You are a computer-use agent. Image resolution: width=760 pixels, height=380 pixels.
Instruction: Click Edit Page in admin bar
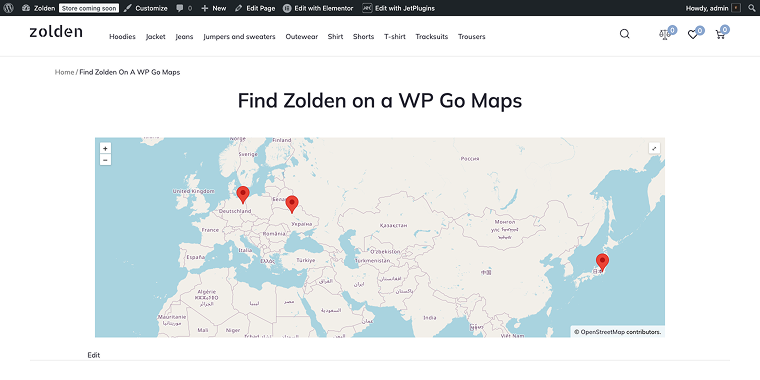(255, 8)
